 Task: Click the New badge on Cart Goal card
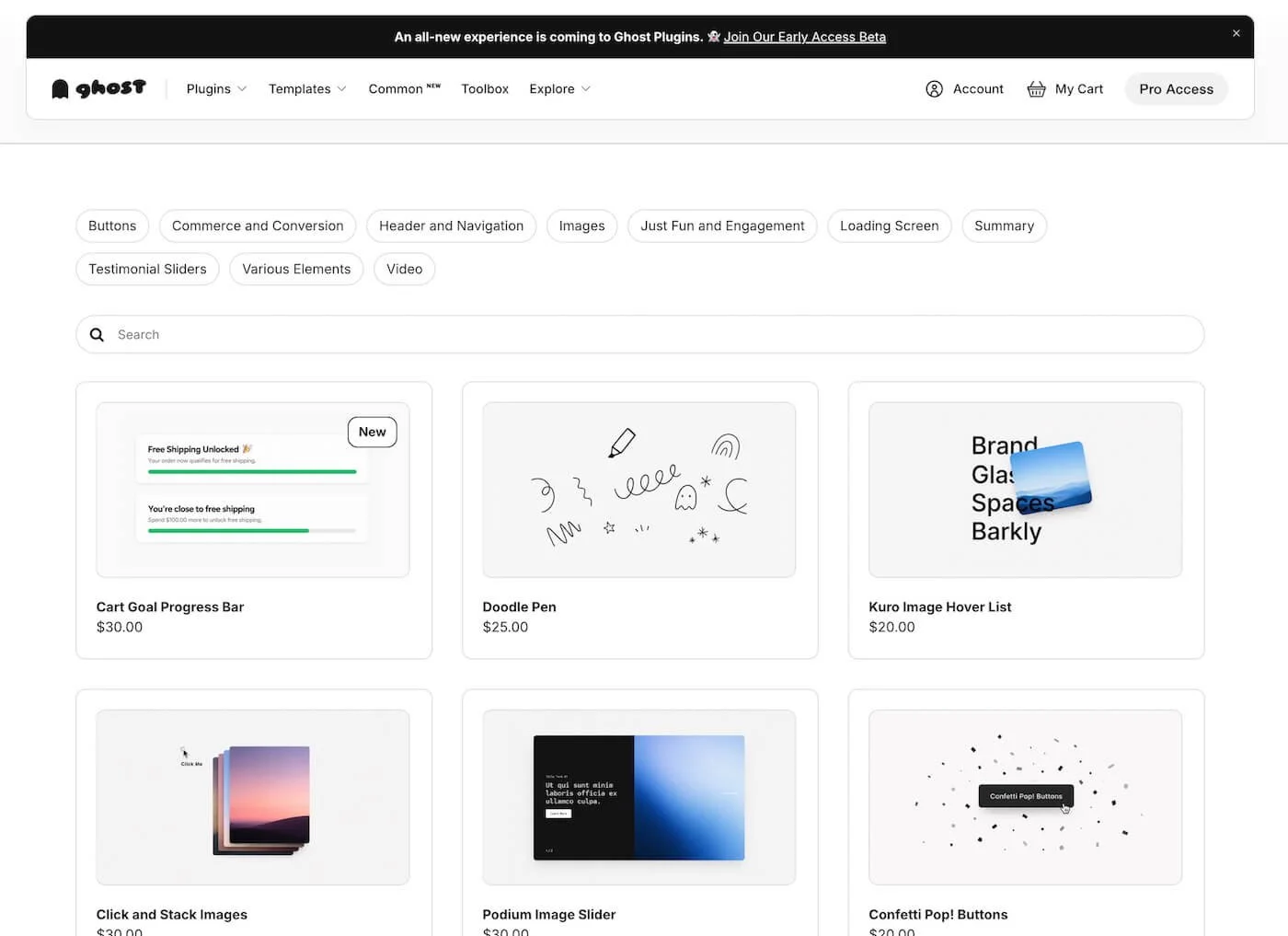[x=373, y=432]
